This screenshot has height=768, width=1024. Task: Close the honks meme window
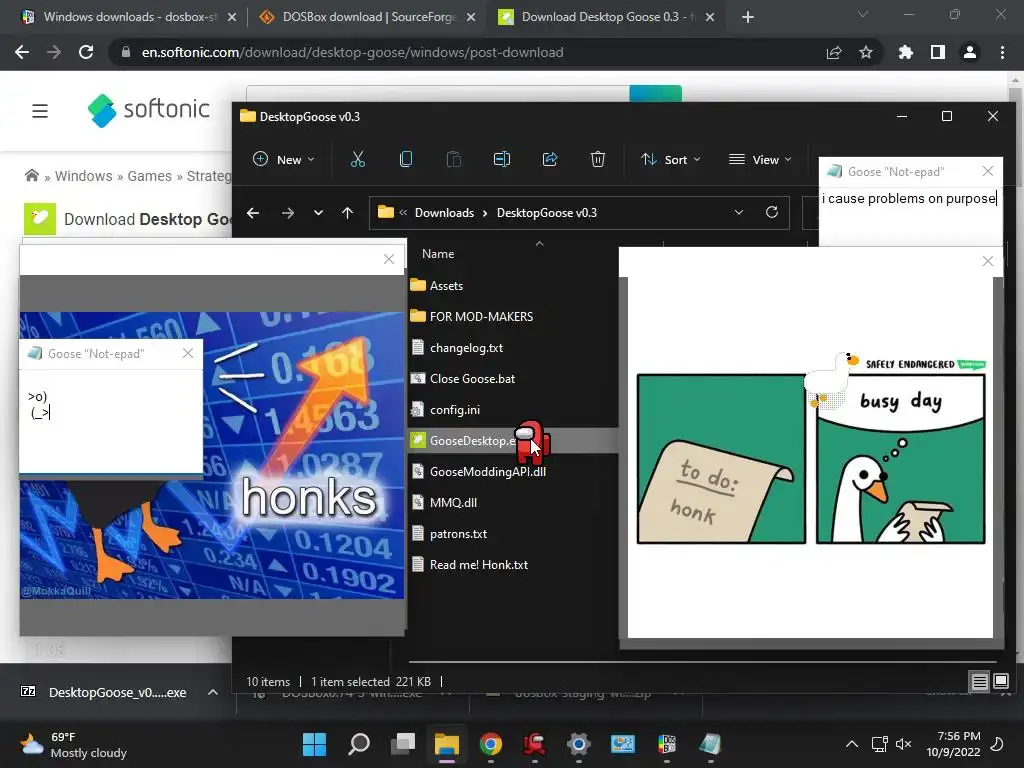389,259
